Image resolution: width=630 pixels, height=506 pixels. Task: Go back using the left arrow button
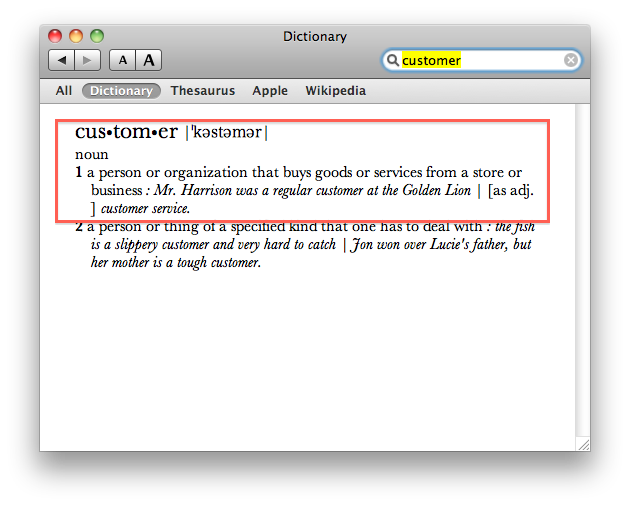(x=61, y=60)
